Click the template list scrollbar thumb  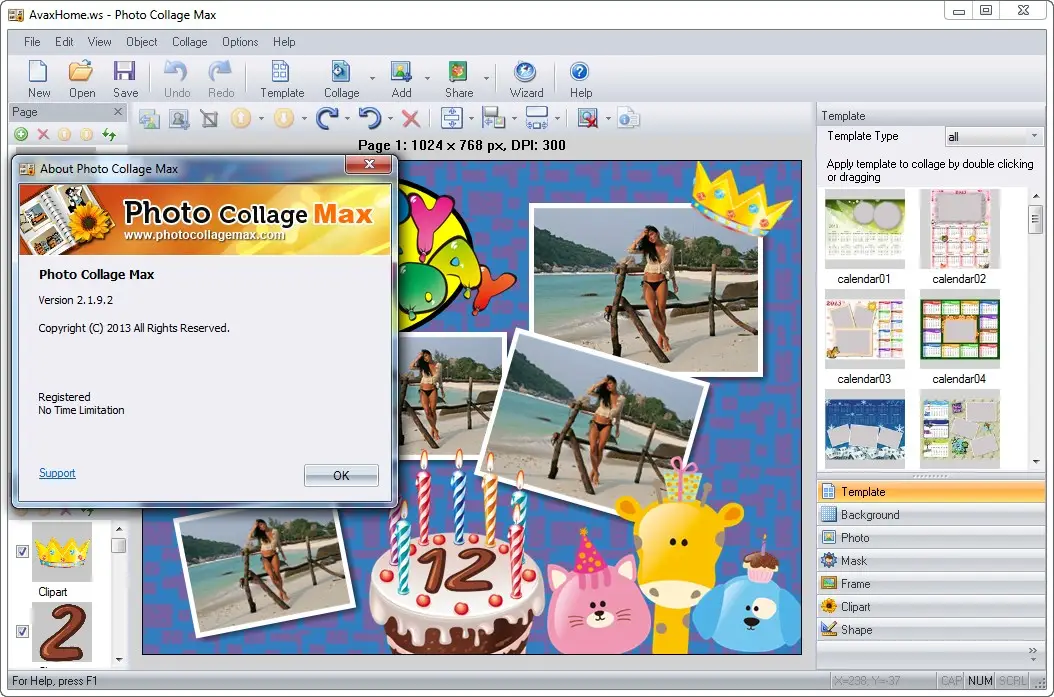pos(1035,218)
